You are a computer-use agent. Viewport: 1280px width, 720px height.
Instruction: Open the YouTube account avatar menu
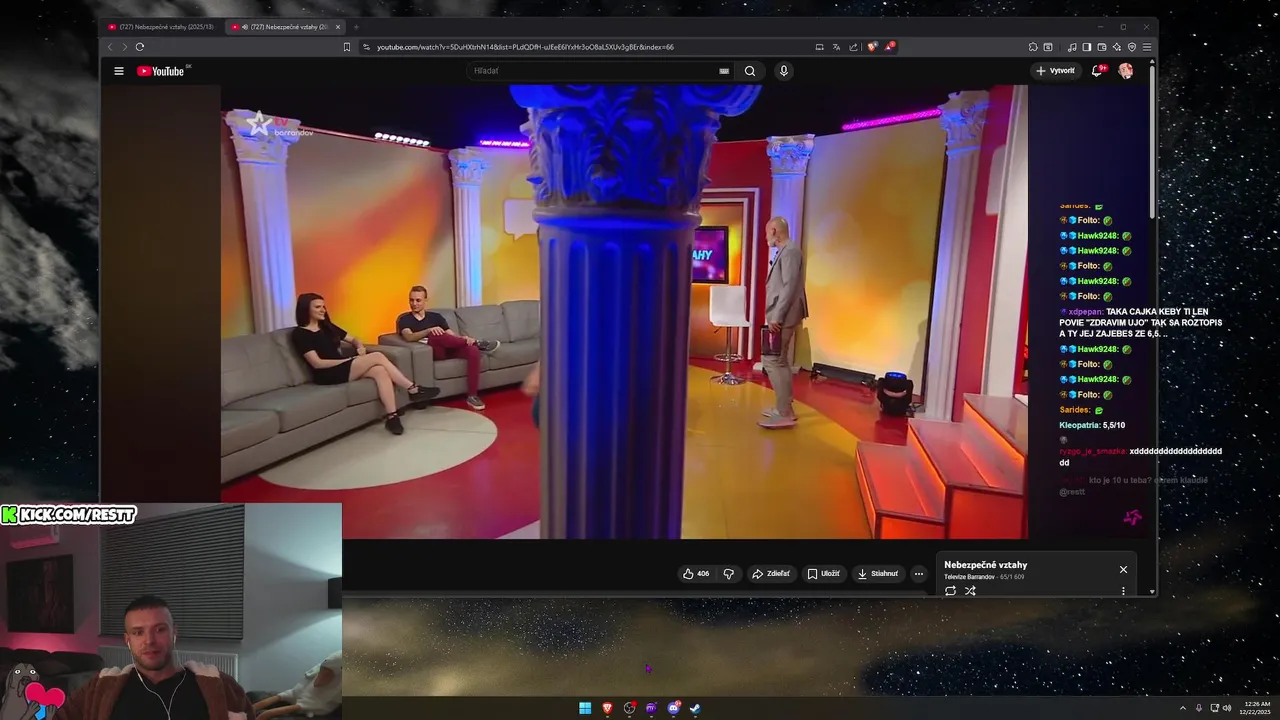[x=1126, y=71]
